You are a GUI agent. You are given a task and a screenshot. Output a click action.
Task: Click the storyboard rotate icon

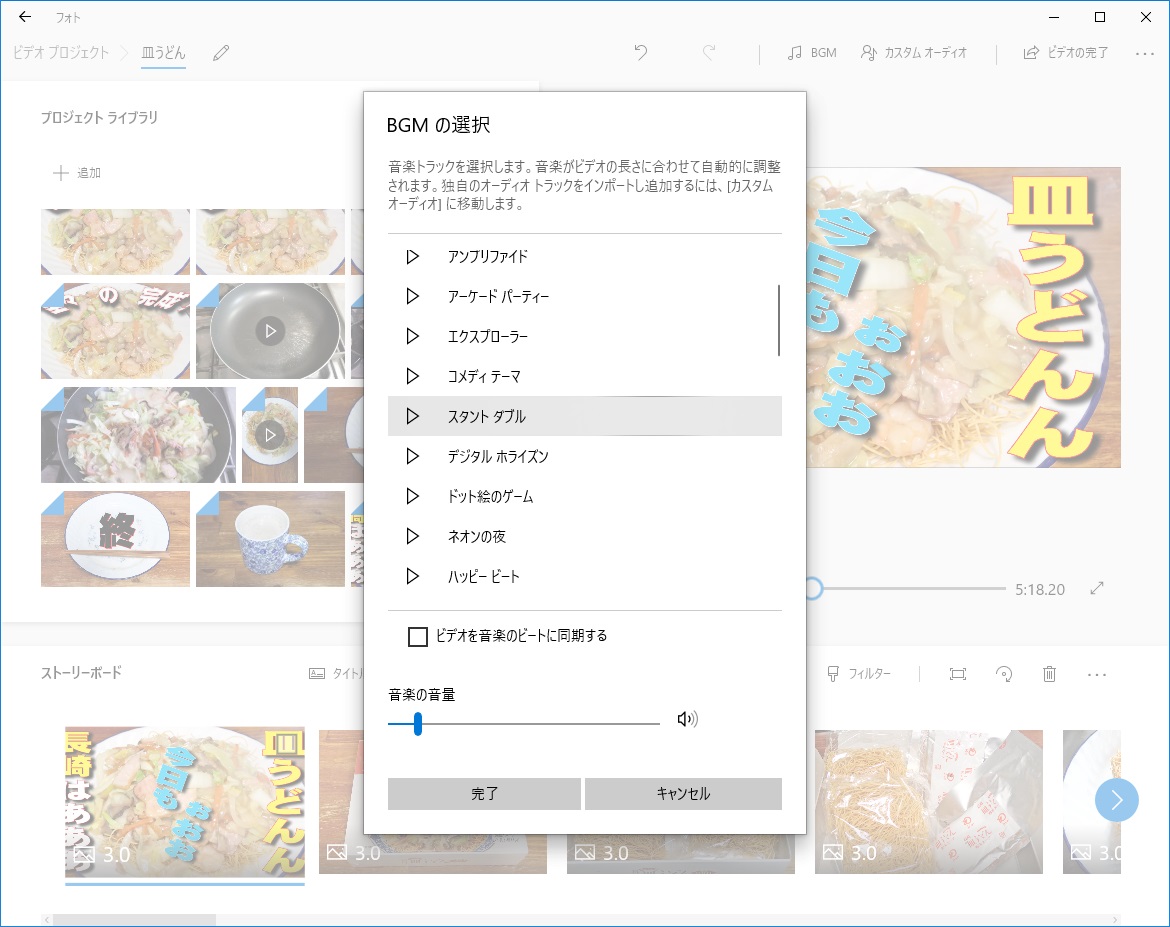(x=1004, y=675)
